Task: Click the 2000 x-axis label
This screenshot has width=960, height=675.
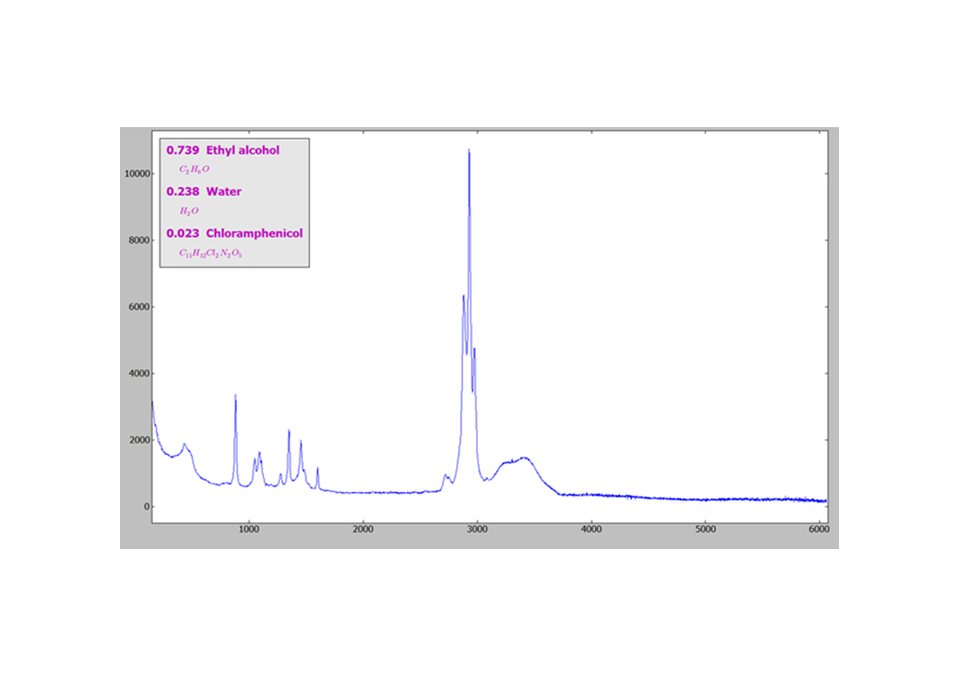Action: (x=363, y=529)
